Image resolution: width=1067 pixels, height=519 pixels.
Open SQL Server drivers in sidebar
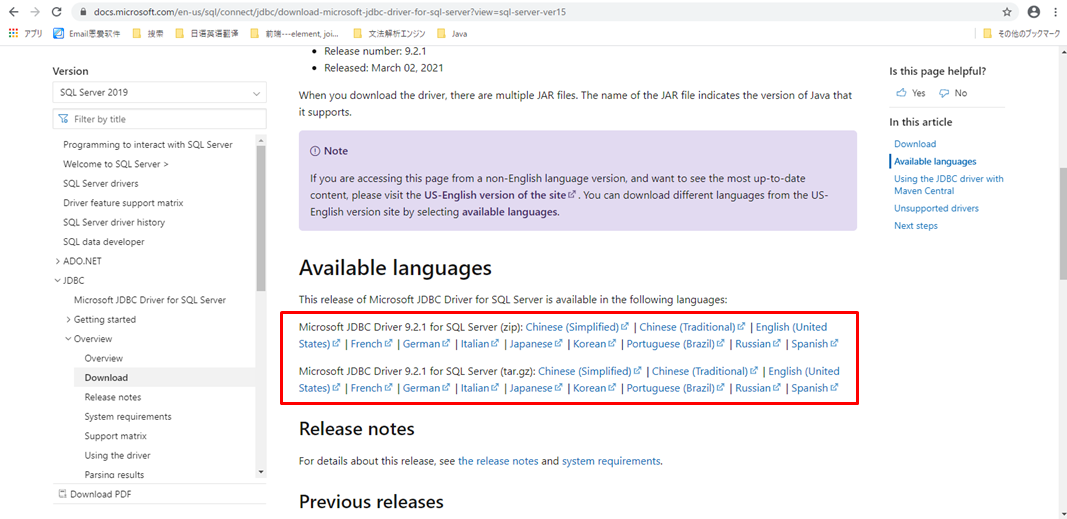[x=101, y=184]
